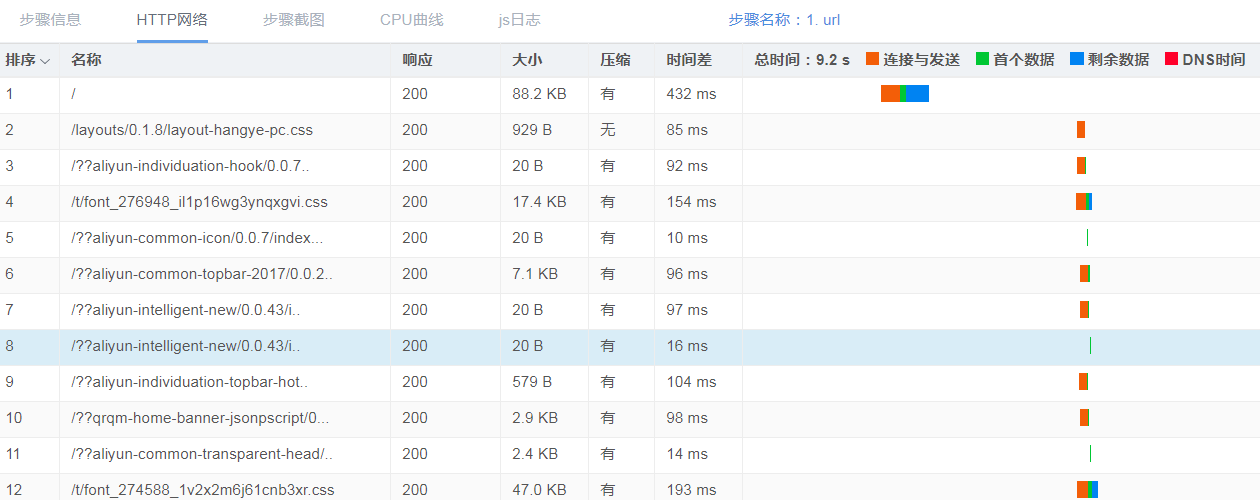The width and height of the screenshot is (1260, 500).
Task: Click the red DNS时间 legend swatch
Action: pos(1171,60)
